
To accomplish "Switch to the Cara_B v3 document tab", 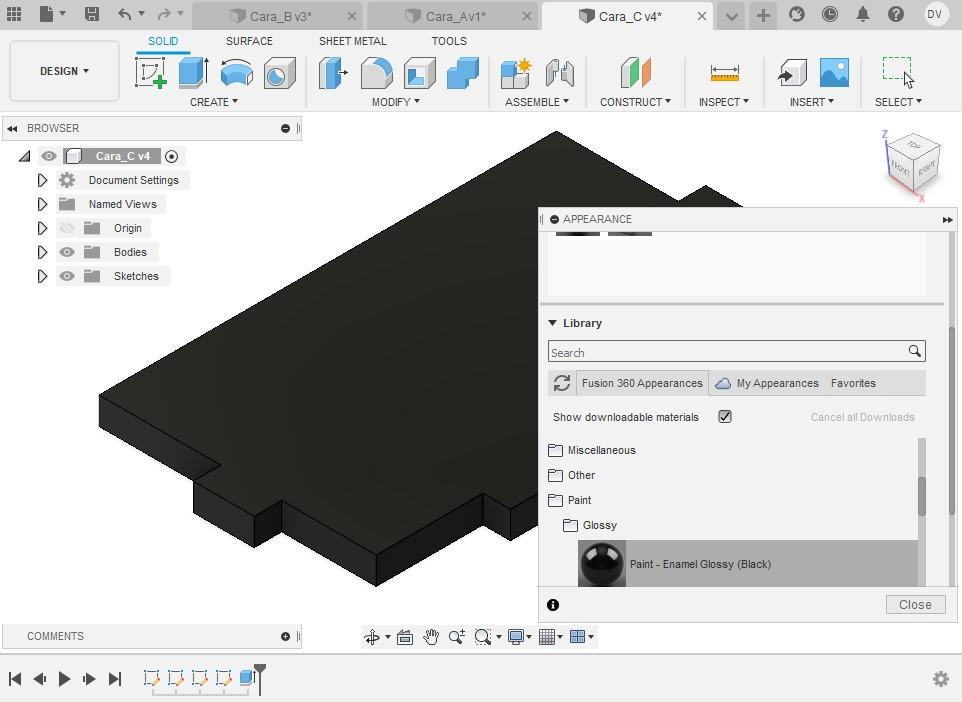I will [277, 17].
